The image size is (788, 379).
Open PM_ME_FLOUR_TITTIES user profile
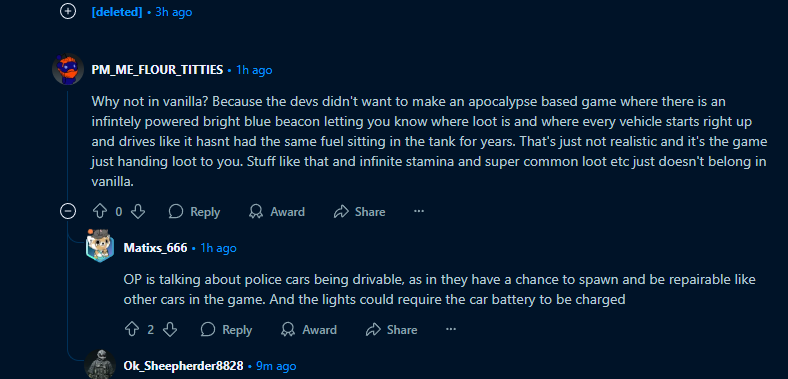point(157,70)
